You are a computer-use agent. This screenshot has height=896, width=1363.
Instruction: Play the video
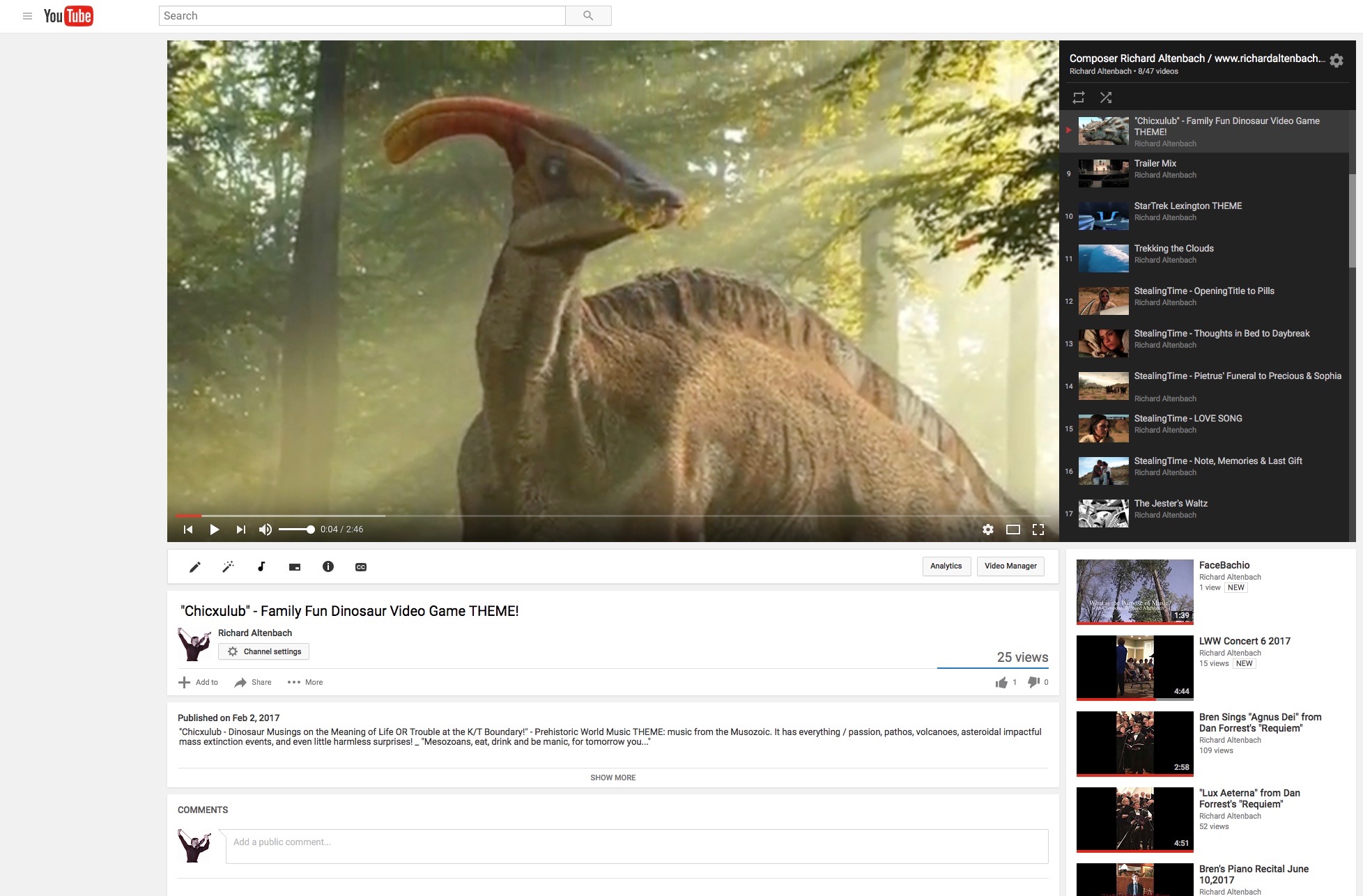click(215, 530)
